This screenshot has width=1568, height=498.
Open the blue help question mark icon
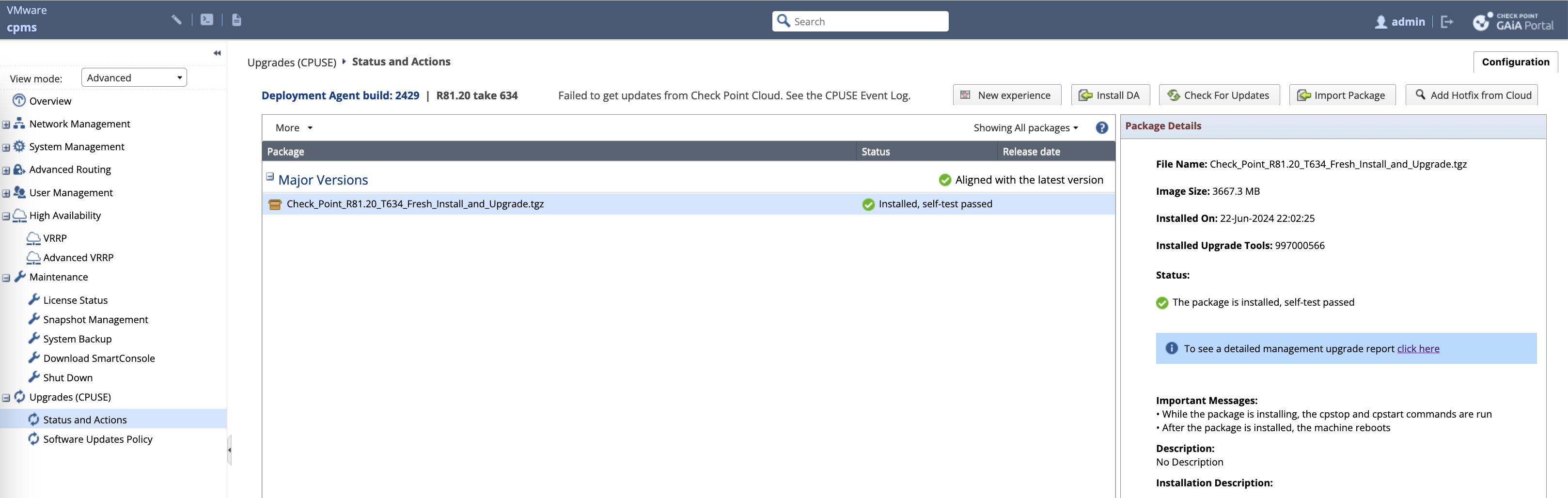(x=1101, y=128)
